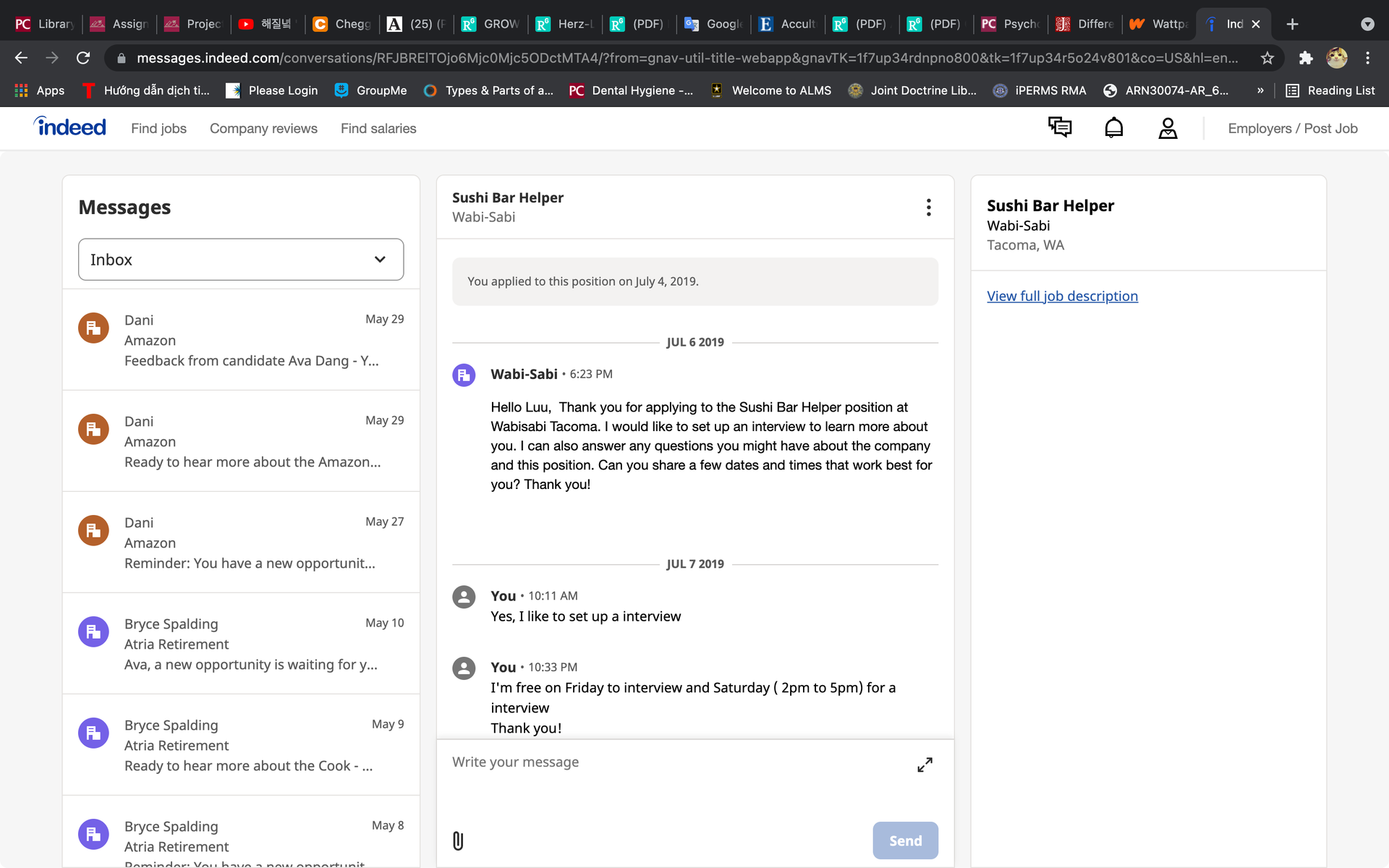Open Dani message about Feedback from candidate

241,340
